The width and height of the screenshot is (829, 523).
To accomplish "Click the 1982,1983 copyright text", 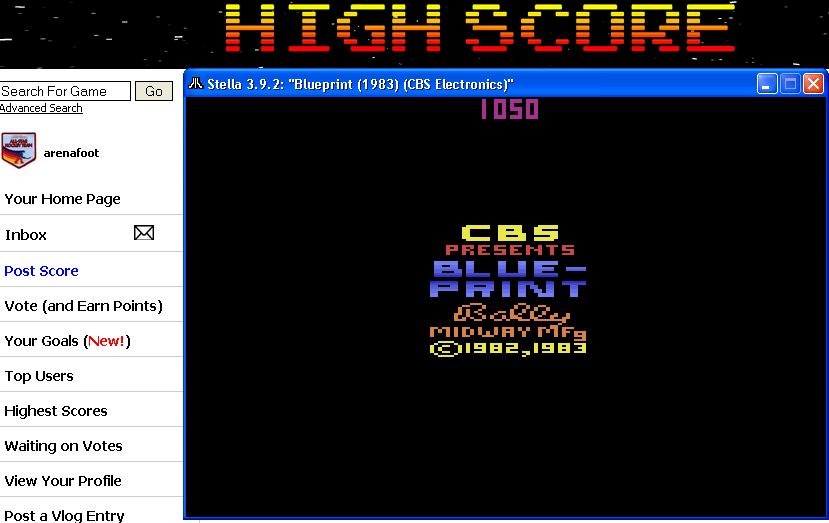I will click(x=508, y=349).
